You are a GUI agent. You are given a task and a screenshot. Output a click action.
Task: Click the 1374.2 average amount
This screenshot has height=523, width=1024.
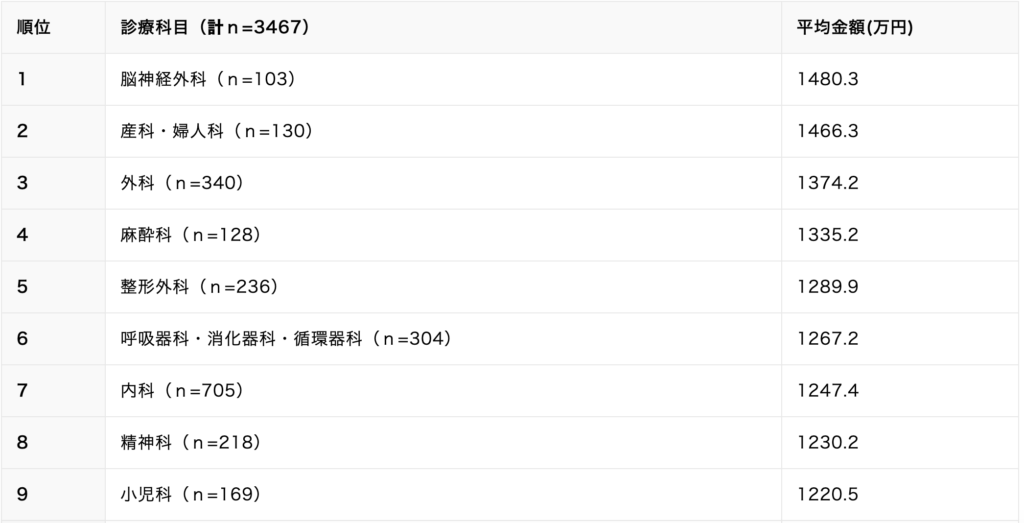[827, 183]
